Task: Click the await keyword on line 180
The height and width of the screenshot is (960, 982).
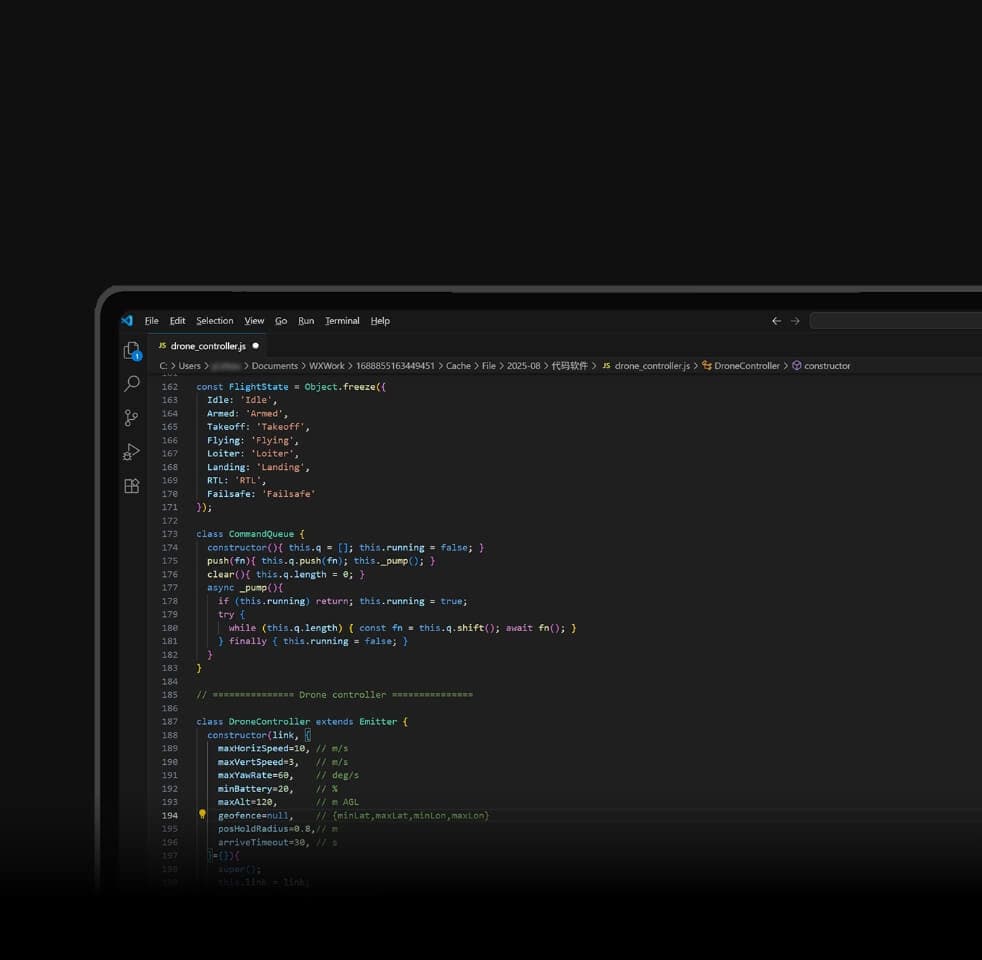Action: pos(519,628)
